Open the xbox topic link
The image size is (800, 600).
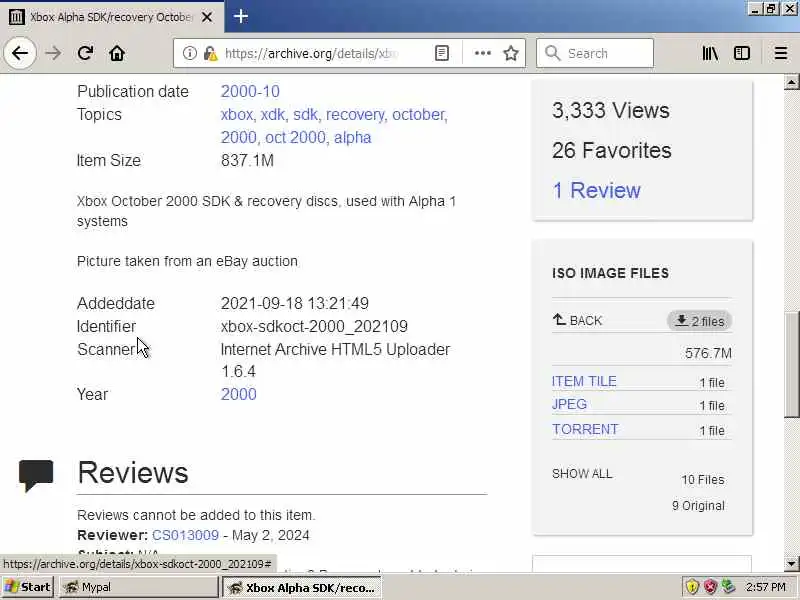pyautogui.click(x=237, y=114)
